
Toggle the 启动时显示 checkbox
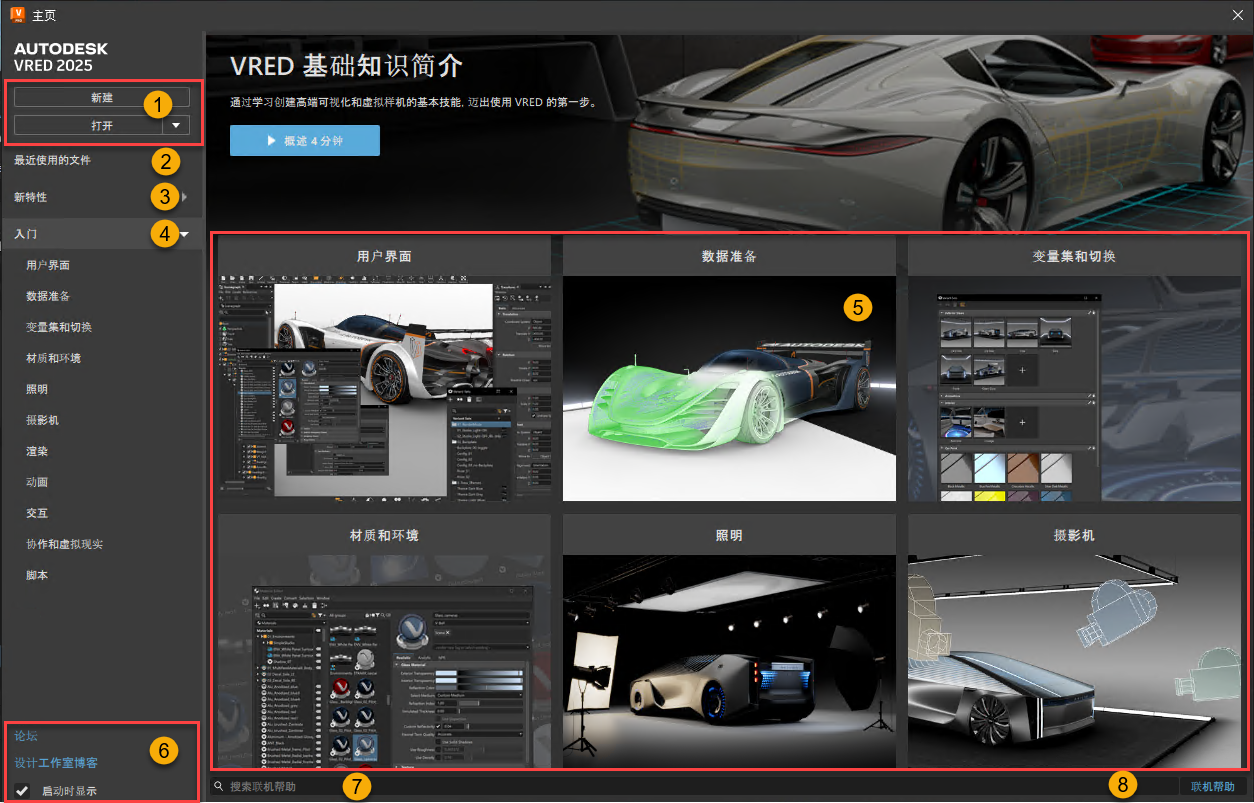coord(22,791)
